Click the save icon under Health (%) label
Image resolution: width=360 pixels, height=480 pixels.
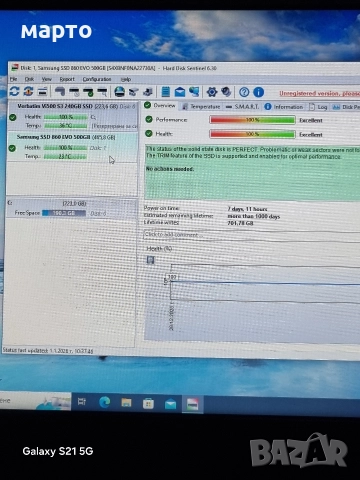pos(151,260)
